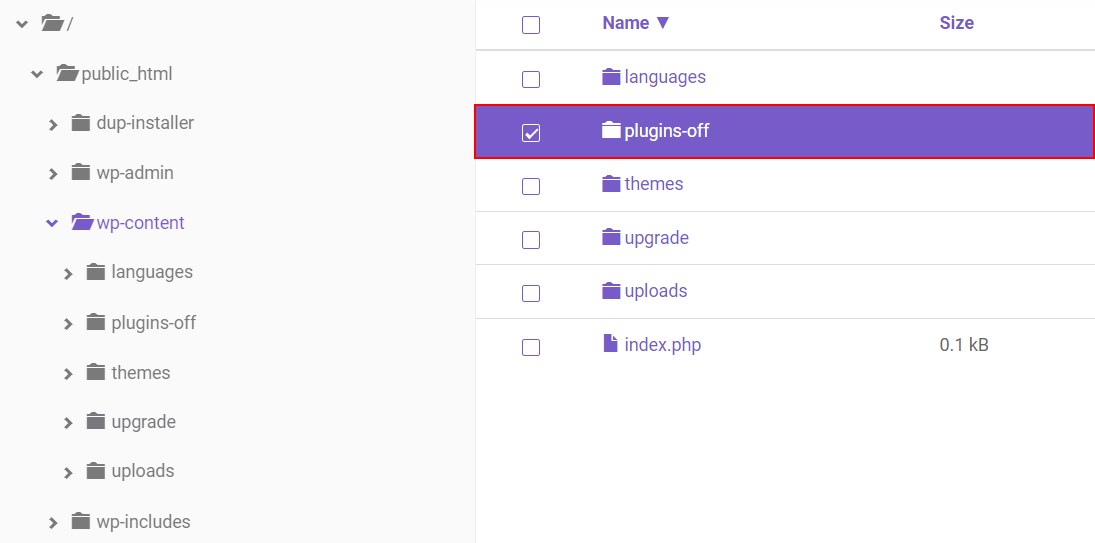Screen dimensions: 1095x543
Task: Open the themes folder link in file list
Action: [x=654, y=184]
